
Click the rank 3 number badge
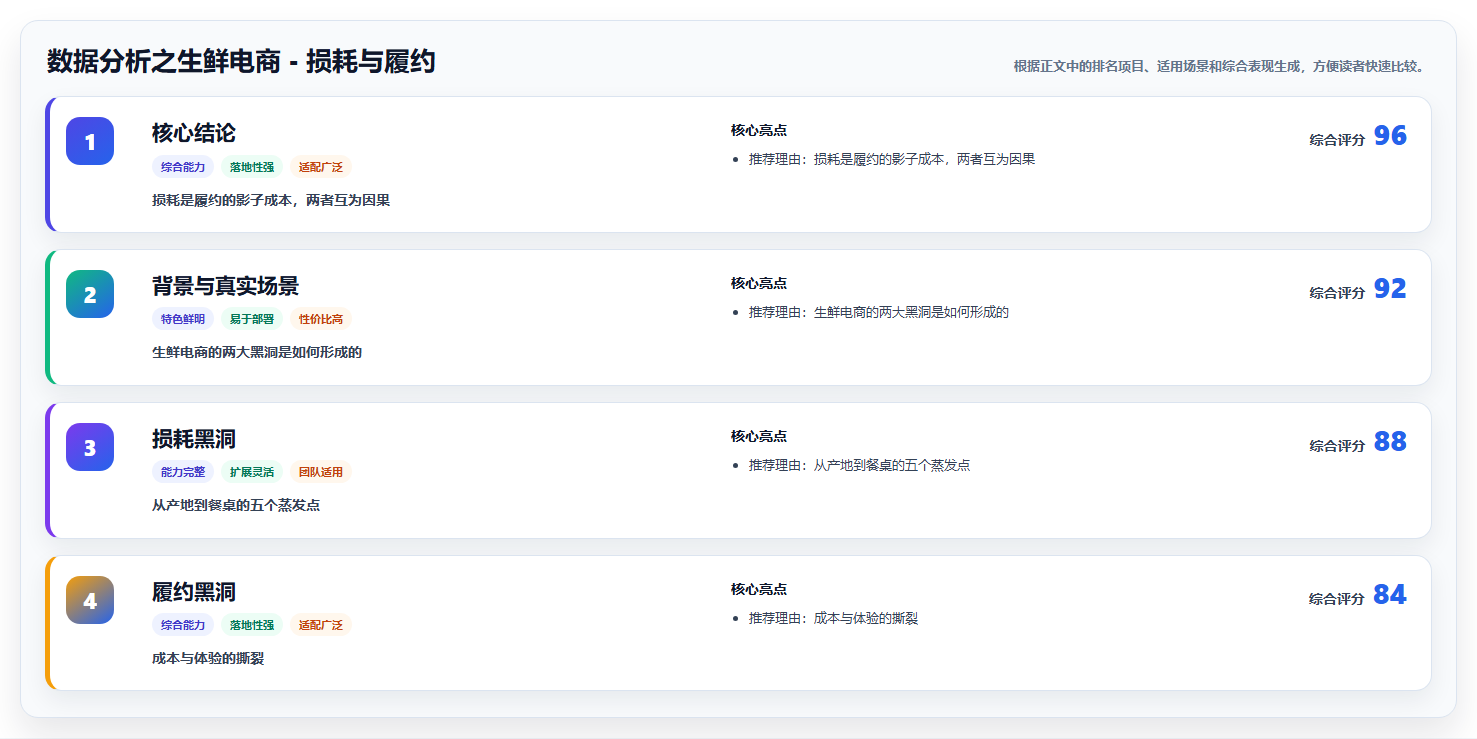point(90,447)
